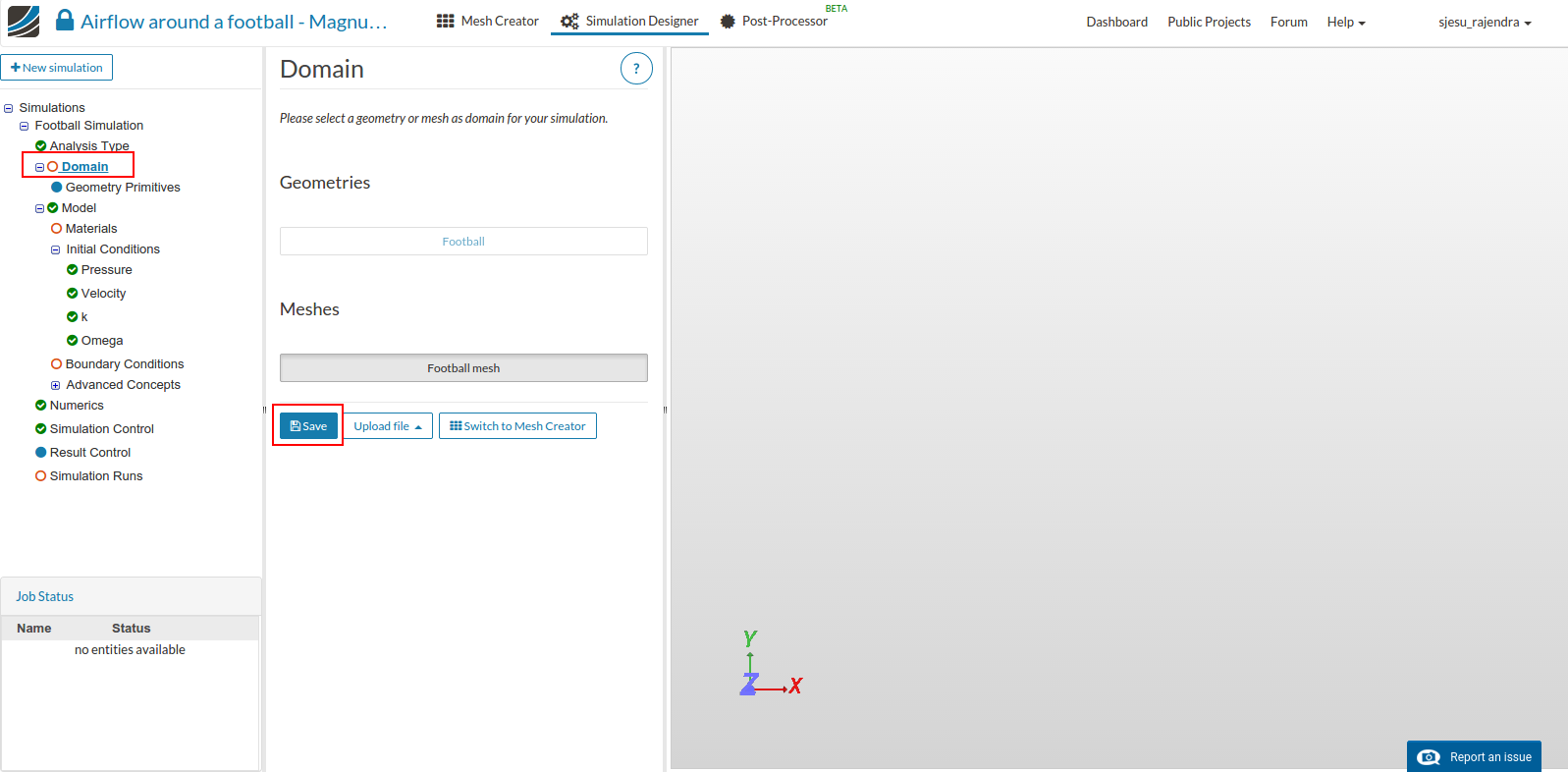This screenshot has width=1568, height=772.
Task: Click the Name column header
Action: click(x=34, y=629)
